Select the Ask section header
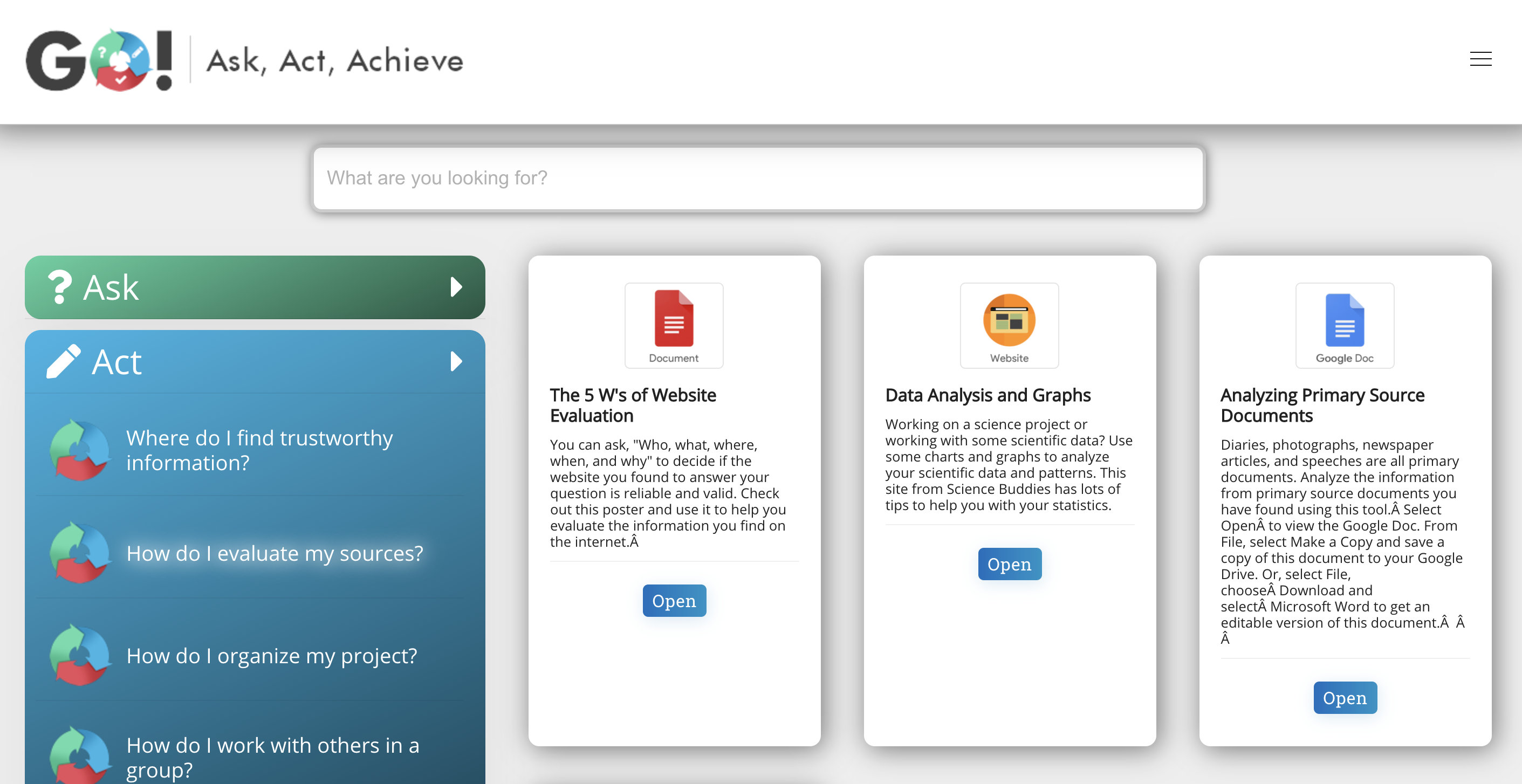The height and width of the screenshot is (784, 1522). click(x=255, y=287)
